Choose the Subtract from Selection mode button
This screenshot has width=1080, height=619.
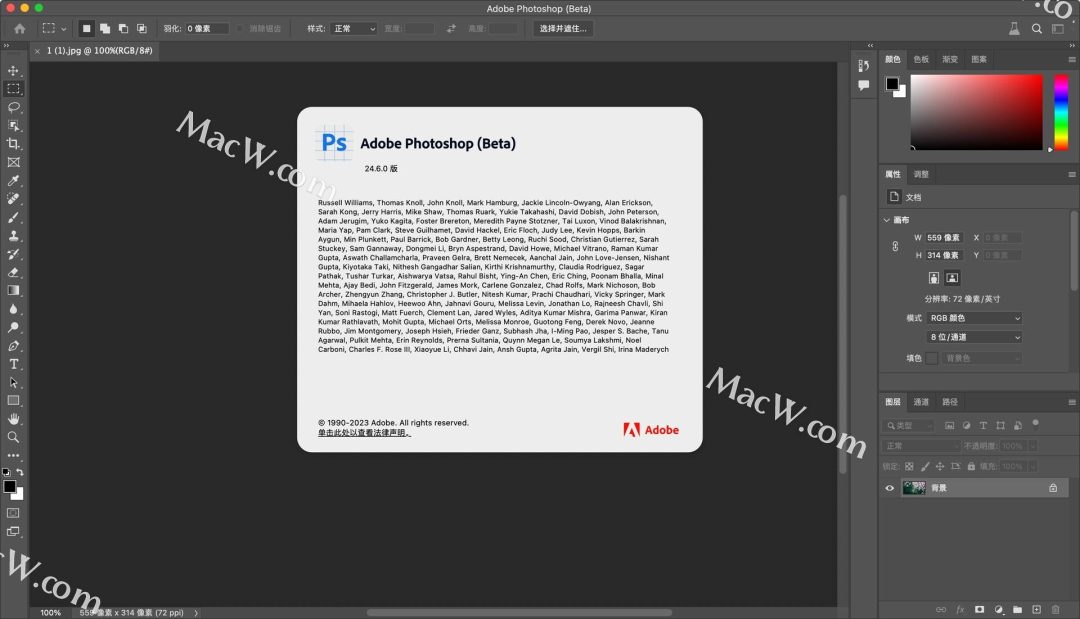coord(123,28)
